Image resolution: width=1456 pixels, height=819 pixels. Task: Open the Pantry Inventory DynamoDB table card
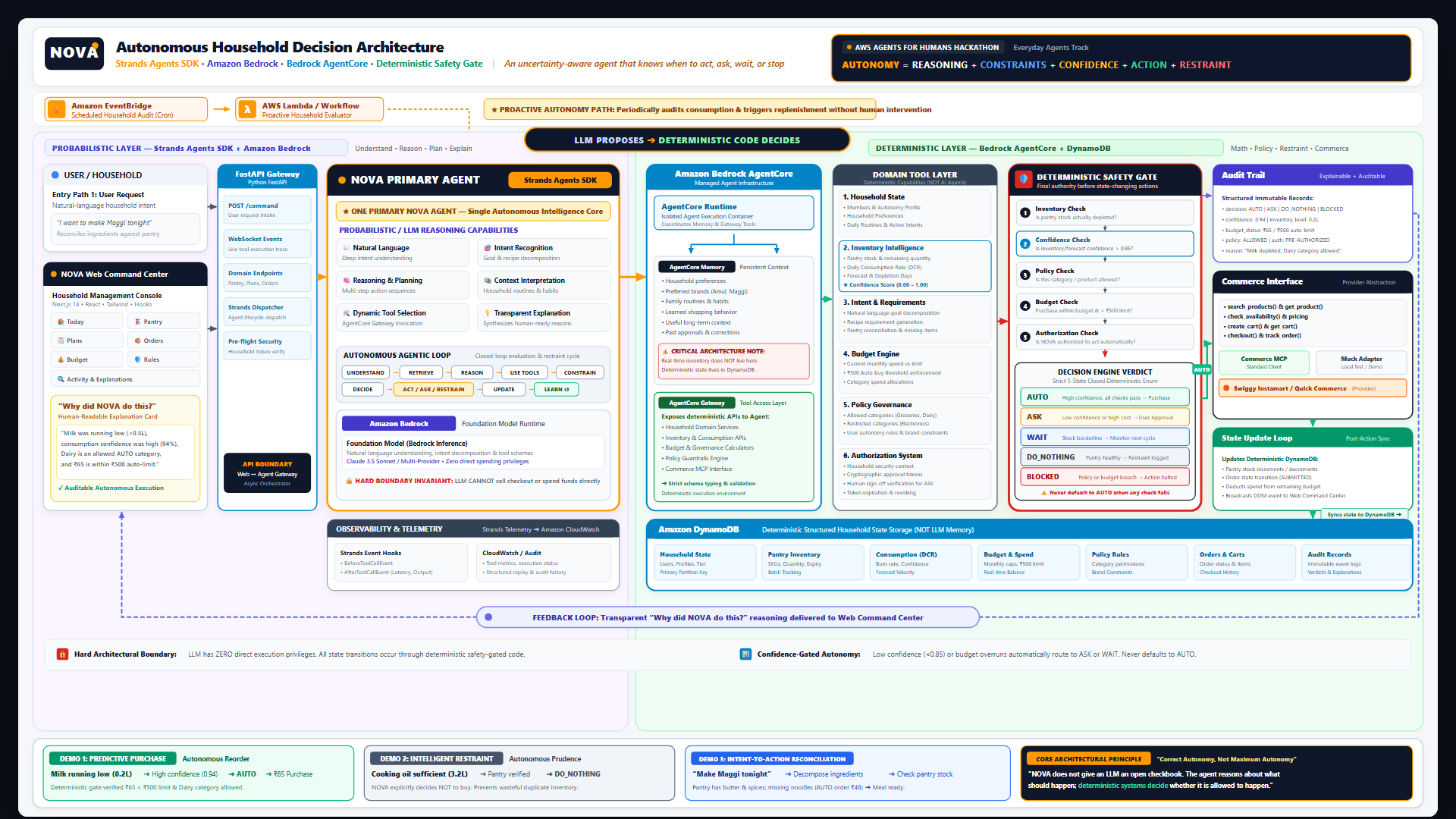(x=813, y=563)
